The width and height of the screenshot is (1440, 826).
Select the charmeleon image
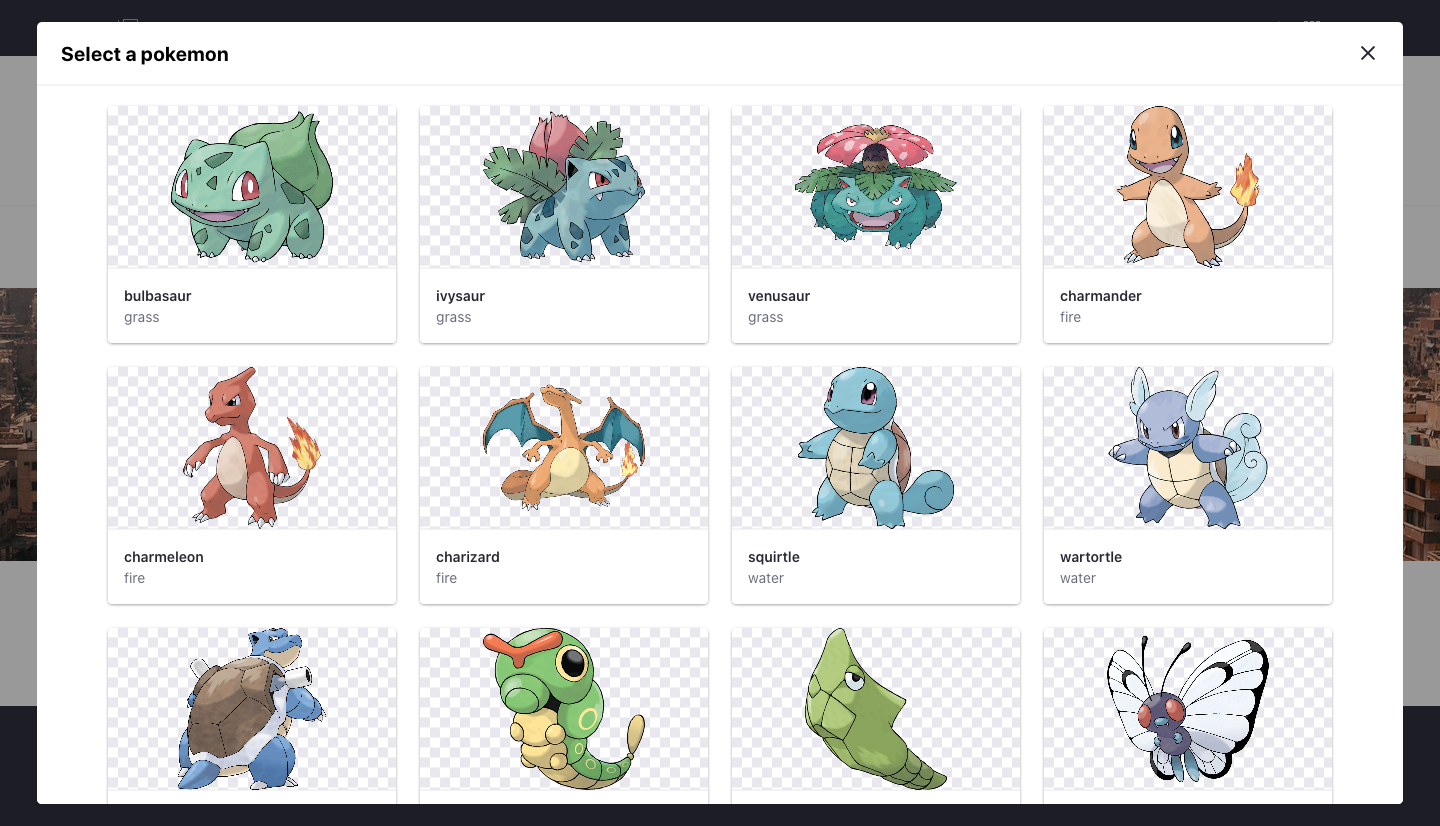pyautogui.click(x=252, y=448)
